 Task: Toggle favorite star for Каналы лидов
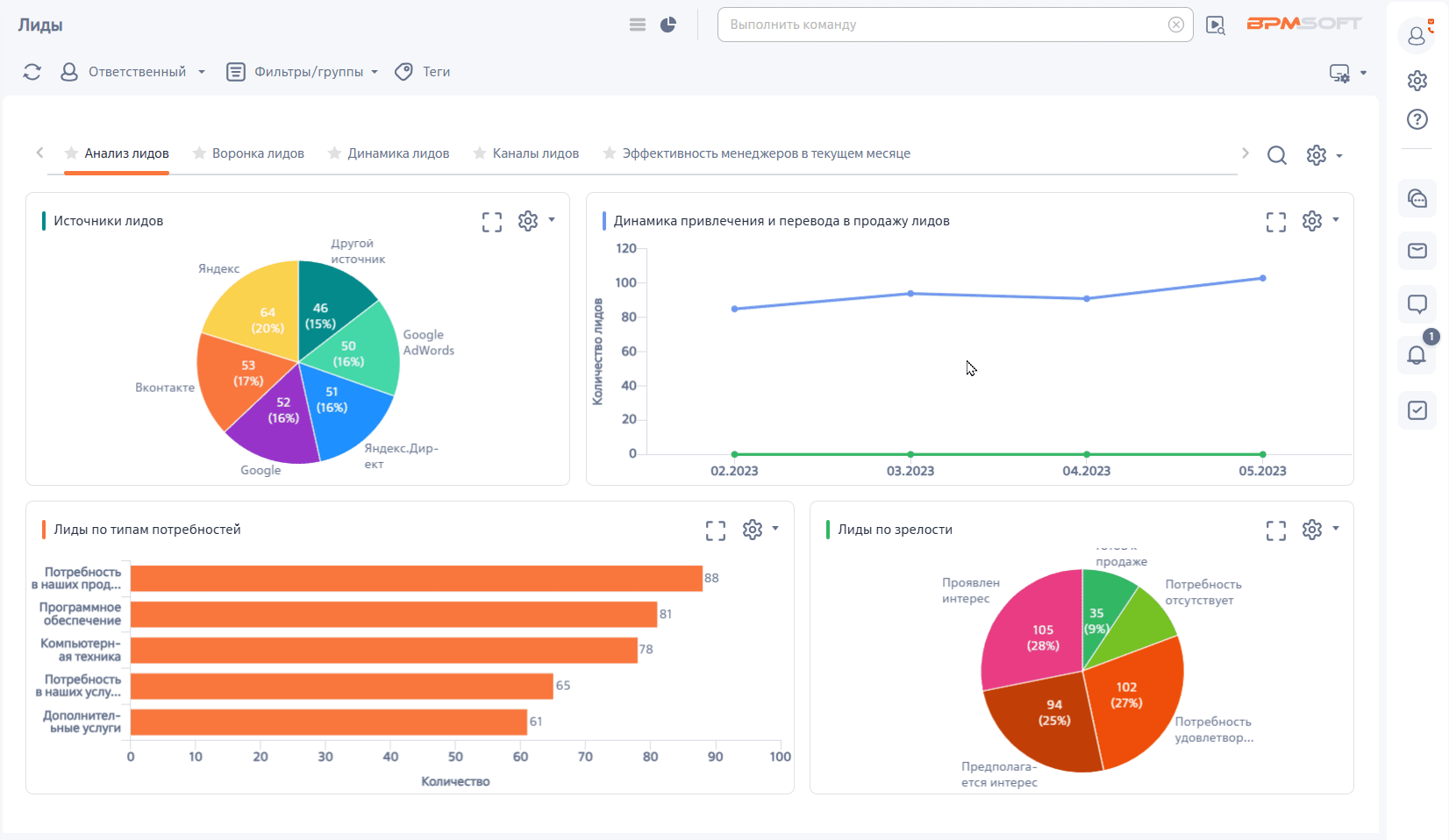click(x=480, y=153)
